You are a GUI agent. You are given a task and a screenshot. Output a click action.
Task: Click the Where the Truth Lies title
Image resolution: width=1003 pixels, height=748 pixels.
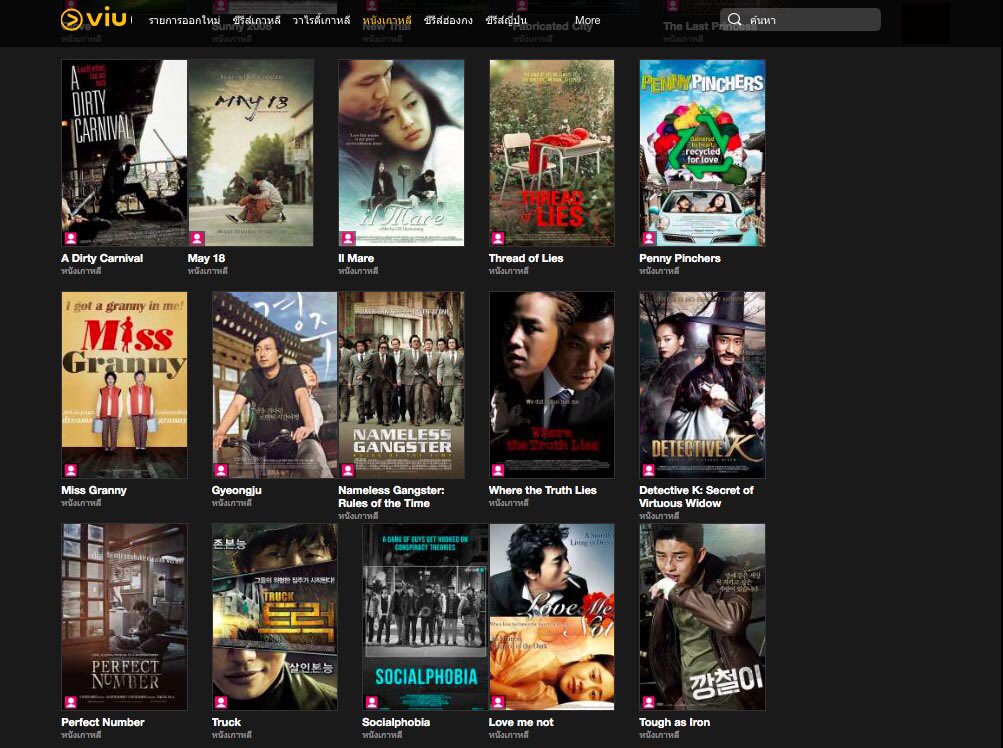[x=542, y=490]
